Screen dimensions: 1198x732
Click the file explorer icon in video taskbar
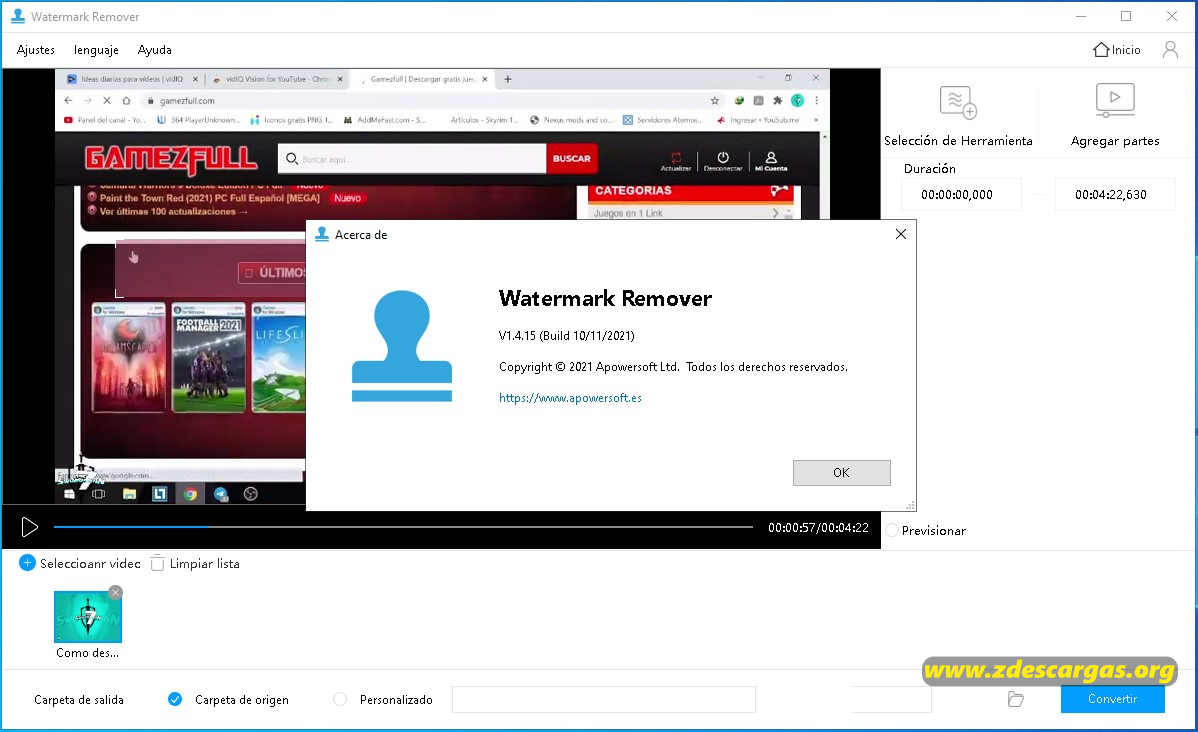click(x=129, y=494)
